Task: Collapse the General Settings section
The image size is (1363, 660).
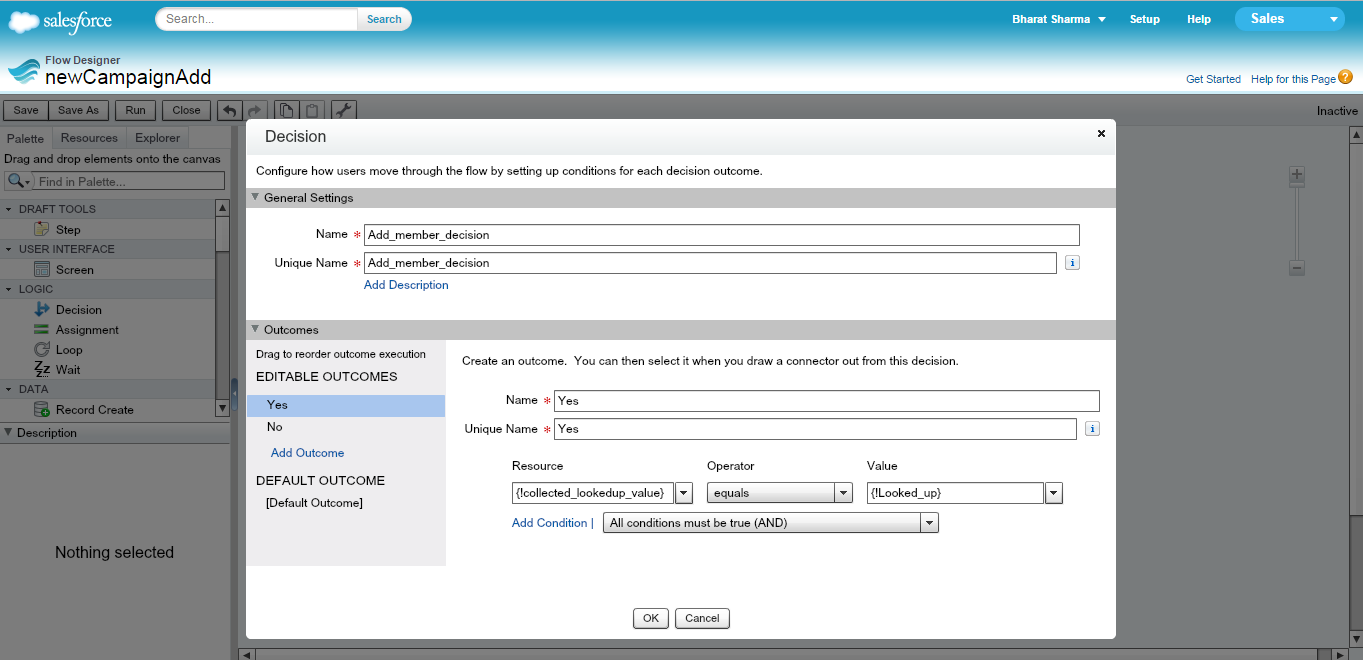Action: pos(255,198)
